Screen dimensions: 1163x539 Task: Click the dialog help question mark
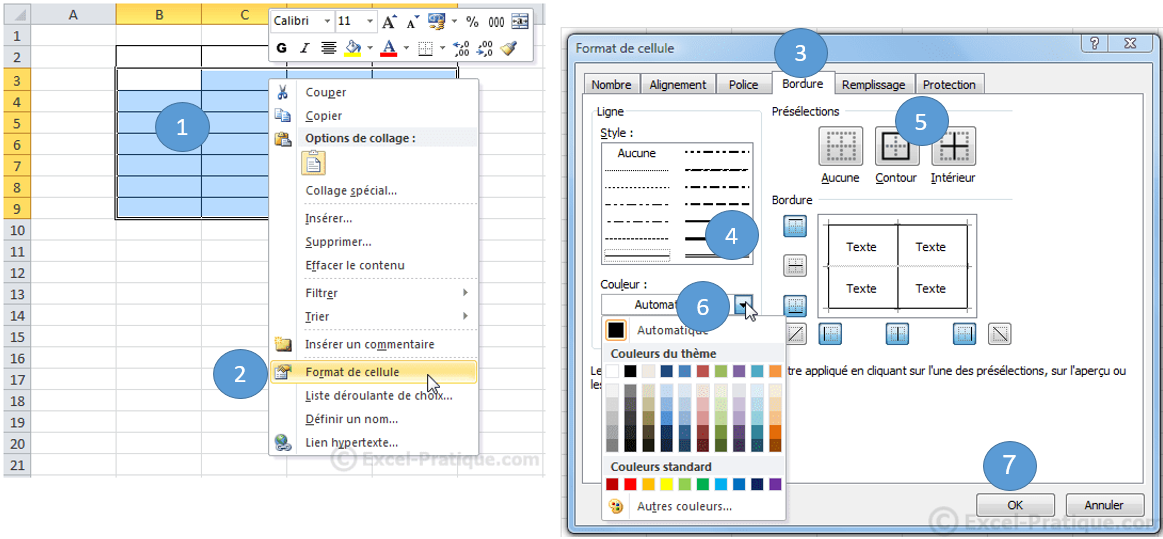[x=1094, y=43]
